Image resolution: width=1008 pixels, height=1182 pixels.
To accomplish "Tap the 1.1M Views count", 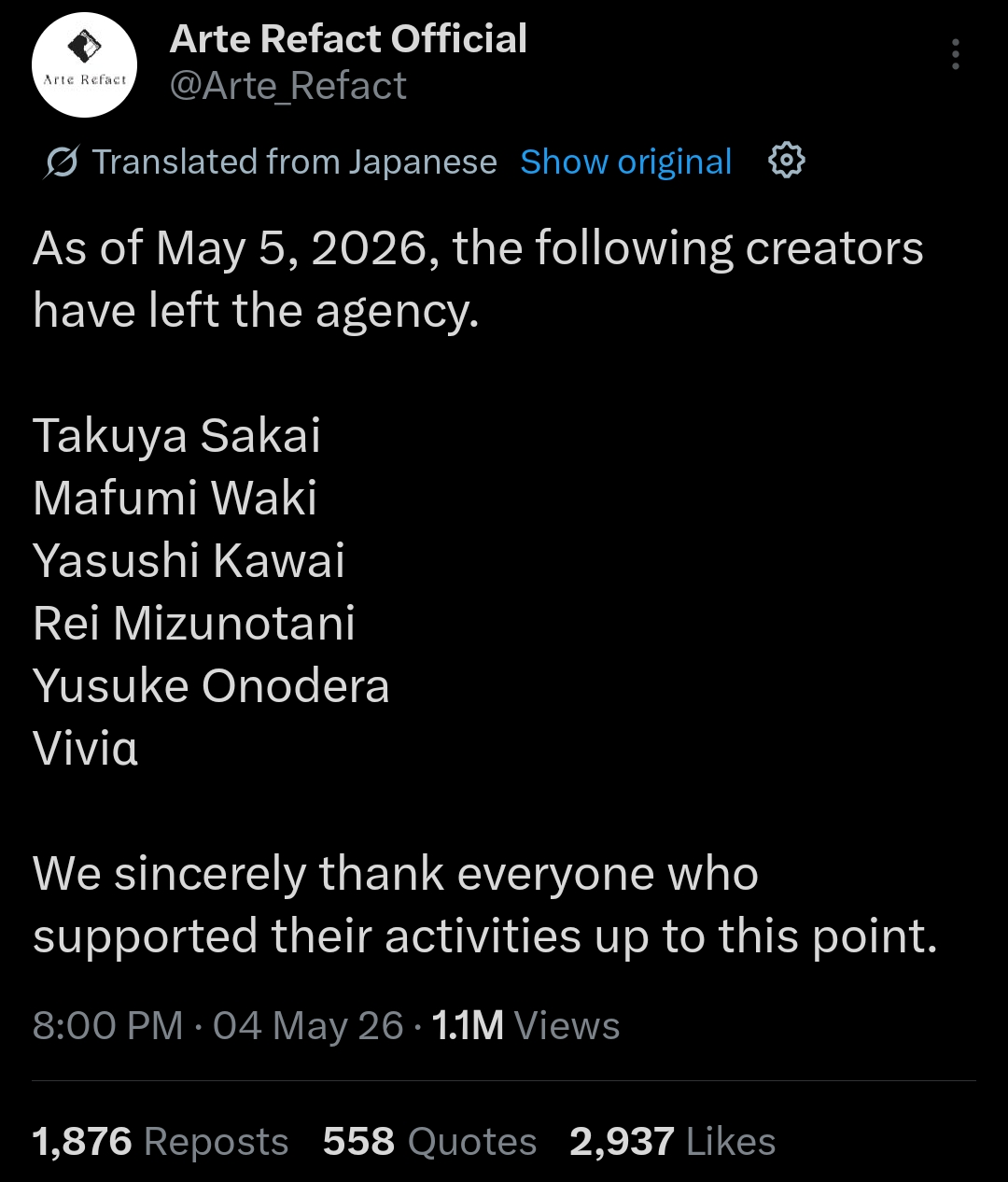I will point(525,1025).
